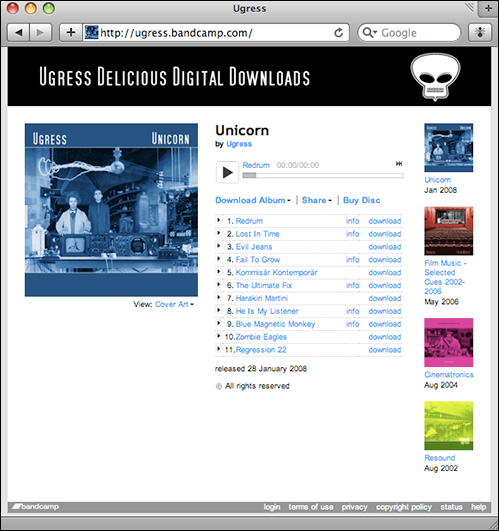The height and width of the screenshot is (531, 499).
Task: Open the Buy Disc link
Action: click(x=362, y=200)
